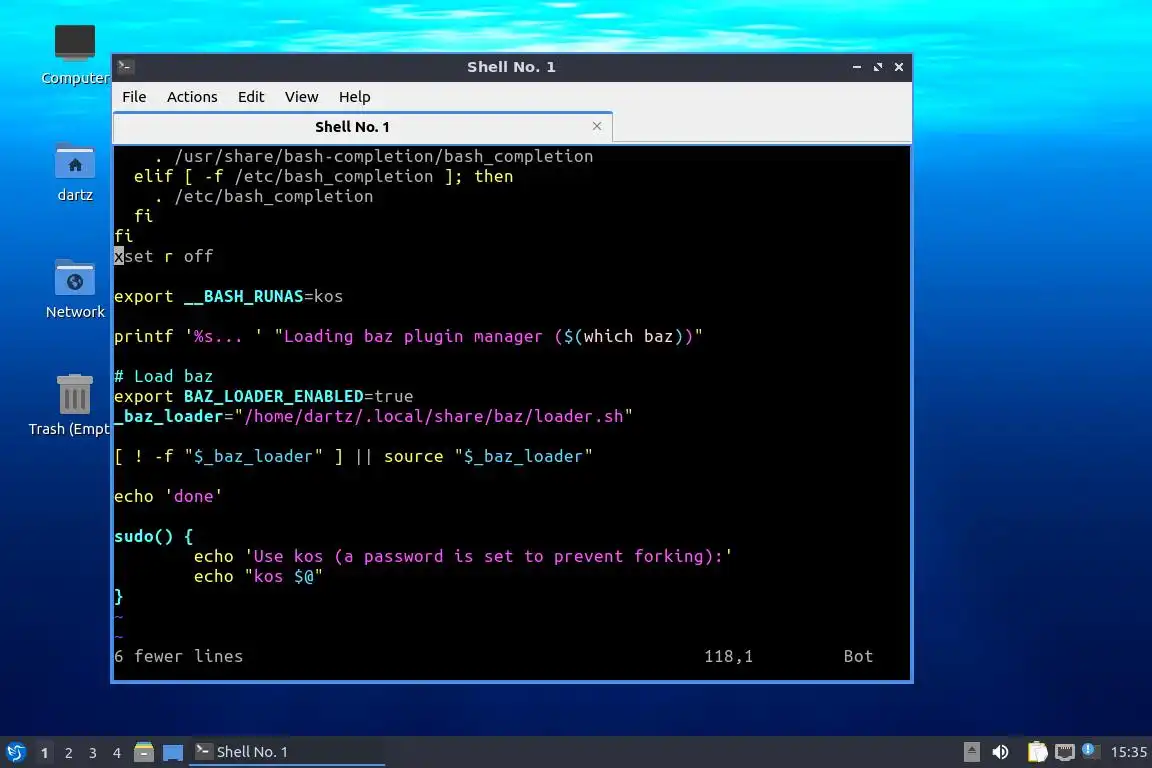
Task: Click the show desktop taskbar icon
Action: (x=173, y=752)
